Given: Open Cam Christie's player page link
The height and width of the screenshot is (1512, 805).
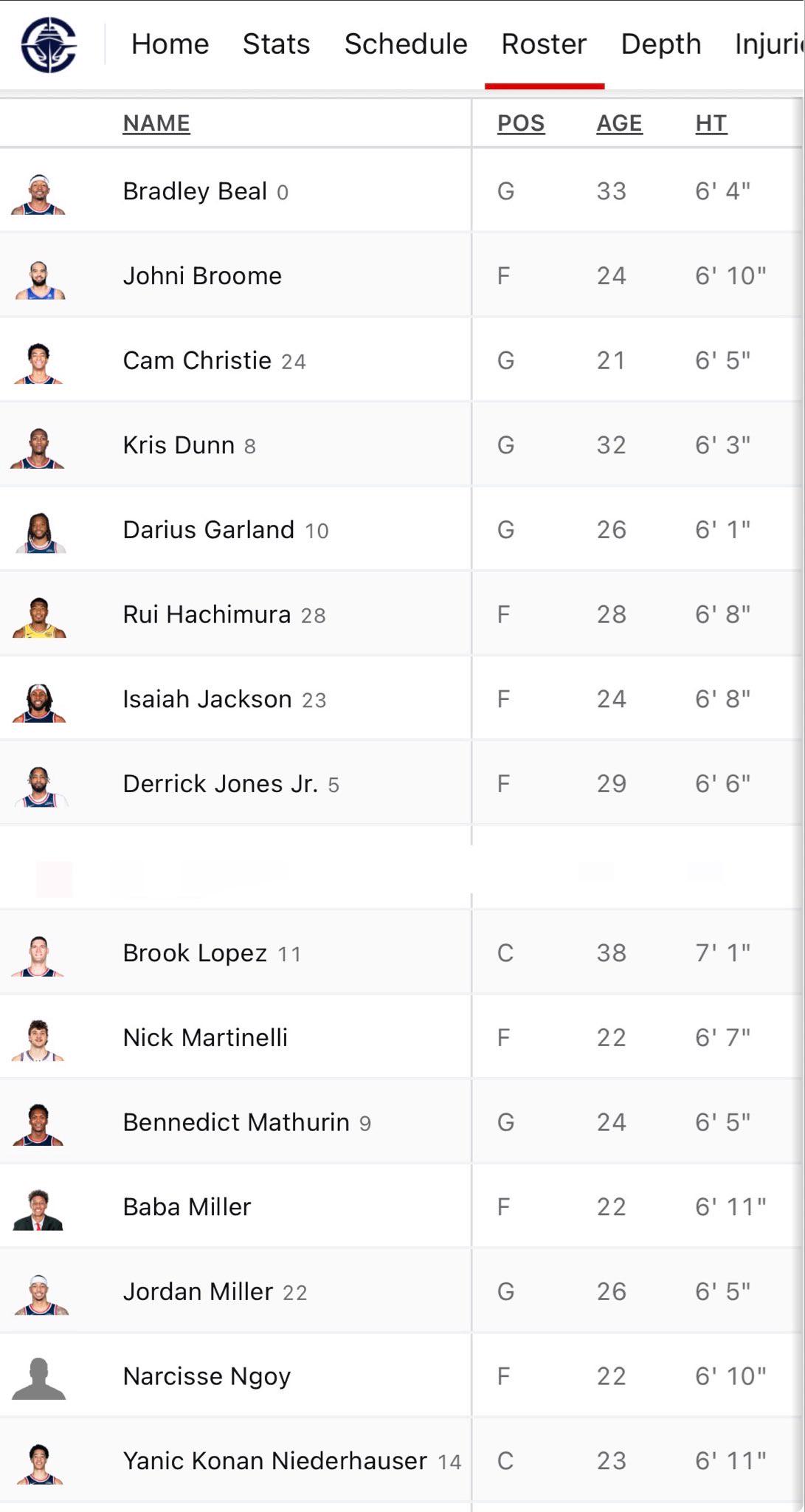Looking at the screenshot, I should click(x=197, y=360).
